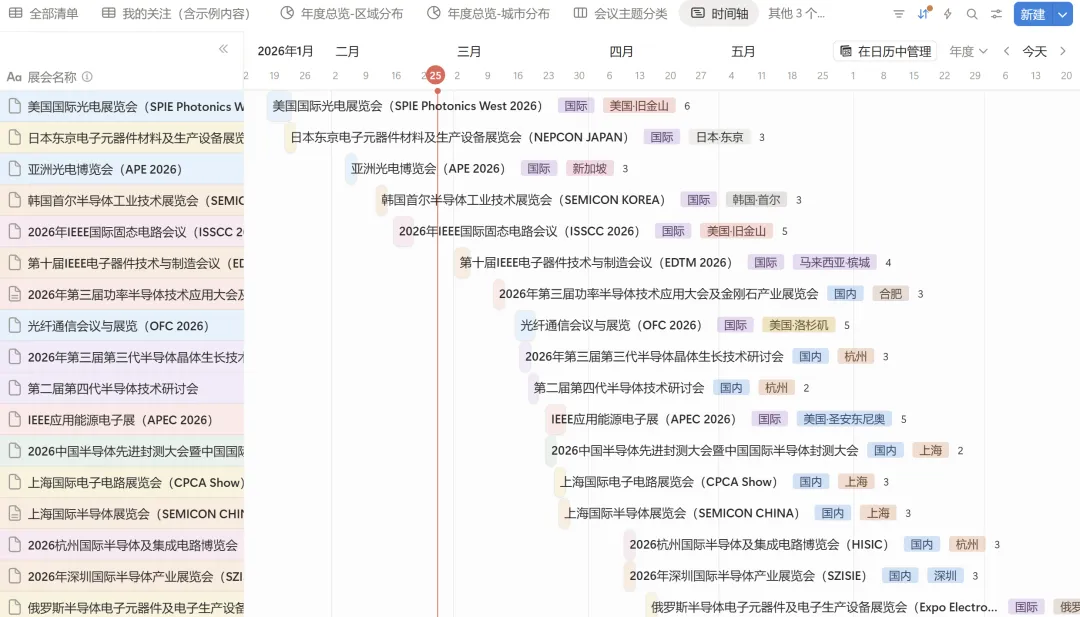Open OFC 2026 timeline entry
This screenshot has width=1080, height=617.
[x=611, y=325]
